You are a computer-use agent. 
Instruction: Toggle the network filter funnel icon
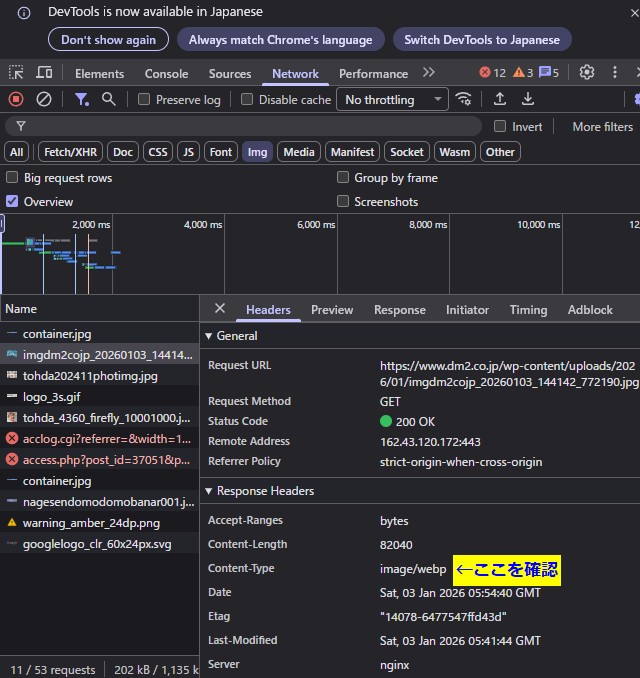pos(82,99)
